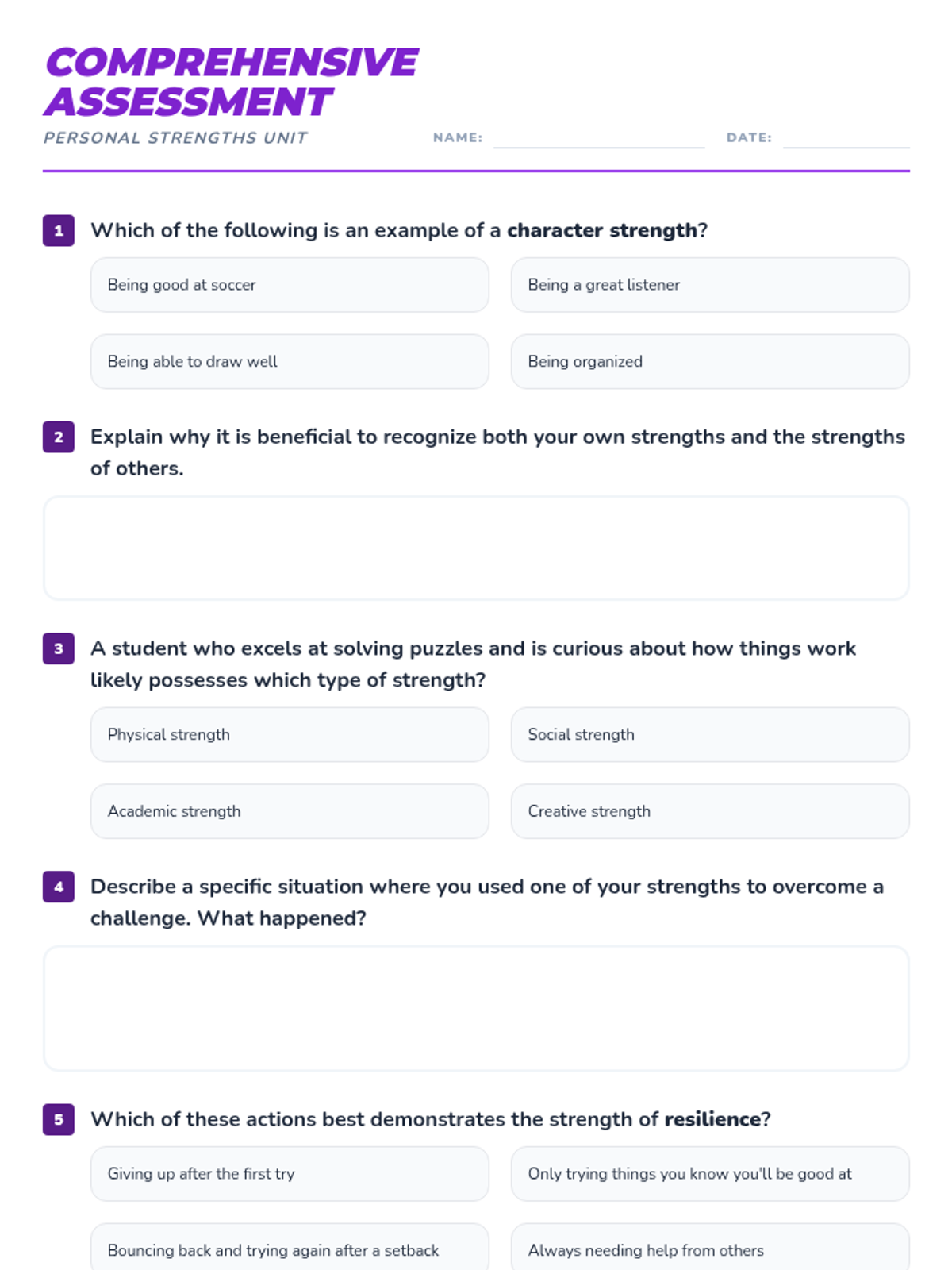952x1270 pixels.
Task: Choose 'Being organized' option
Action: point(710,361)
